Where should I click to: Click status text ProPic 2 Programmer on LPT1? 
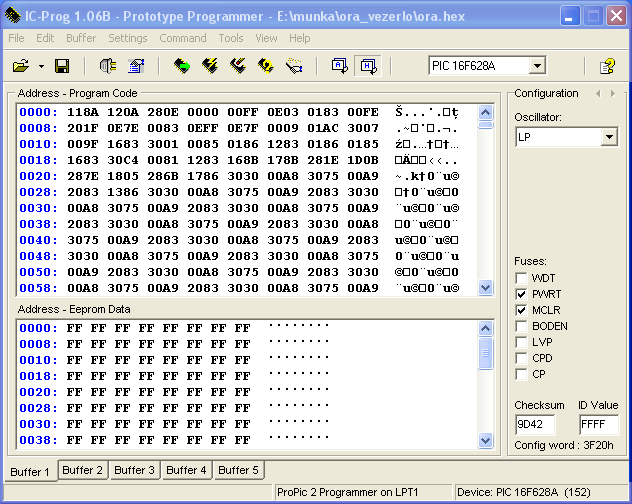[x=347, y=492]
